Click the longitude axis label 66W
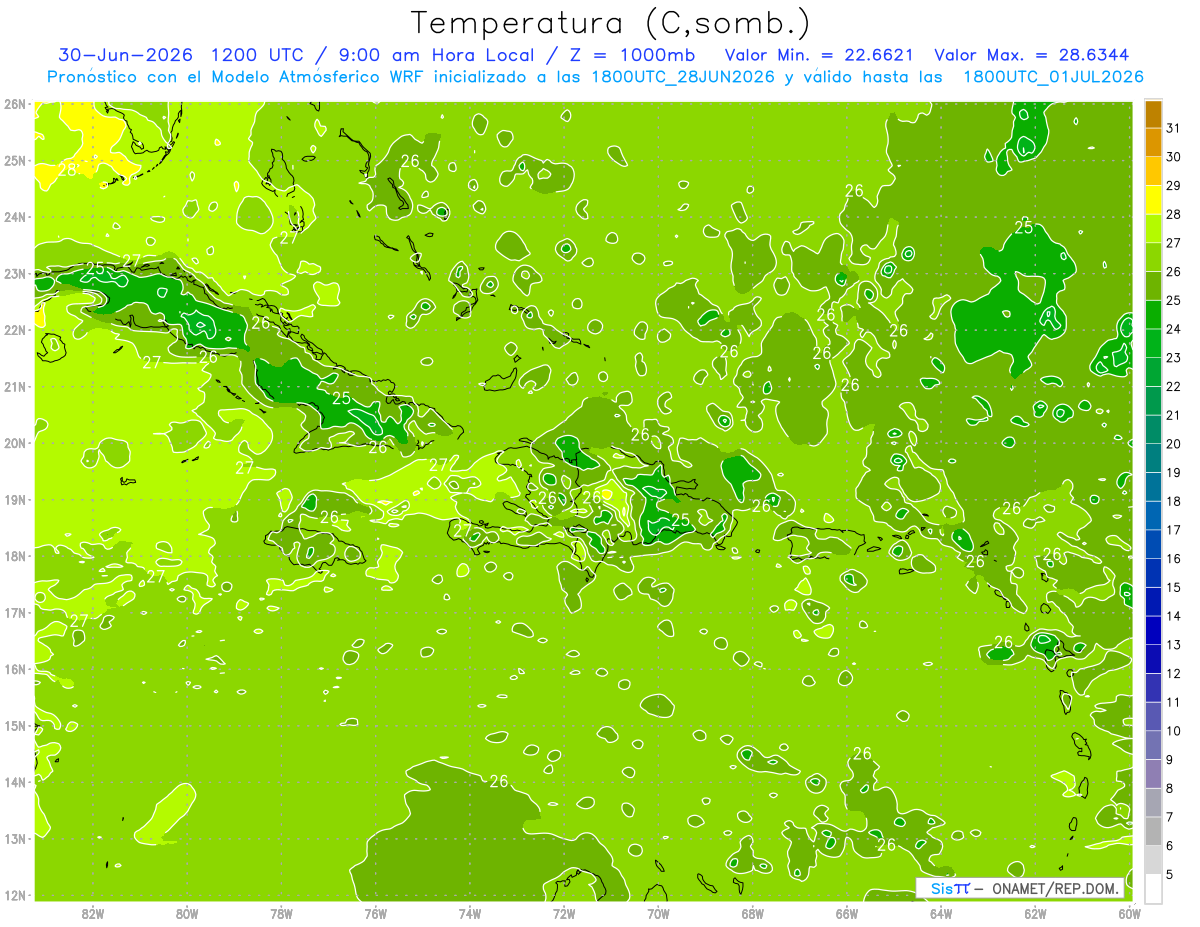1200x927 pixels. 847,913
